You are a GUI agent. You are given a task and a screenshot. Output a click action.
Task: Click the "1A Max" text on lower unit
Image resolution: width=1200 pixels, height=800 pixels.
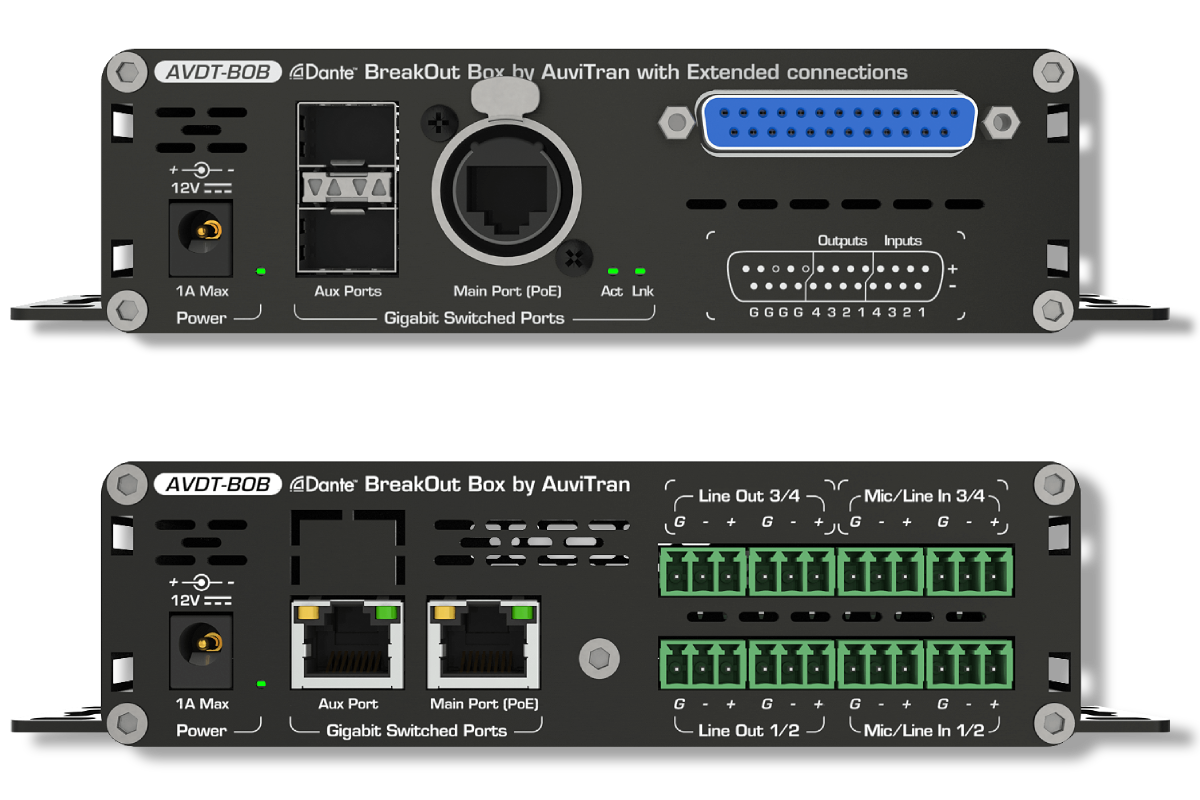coord(201,705)
